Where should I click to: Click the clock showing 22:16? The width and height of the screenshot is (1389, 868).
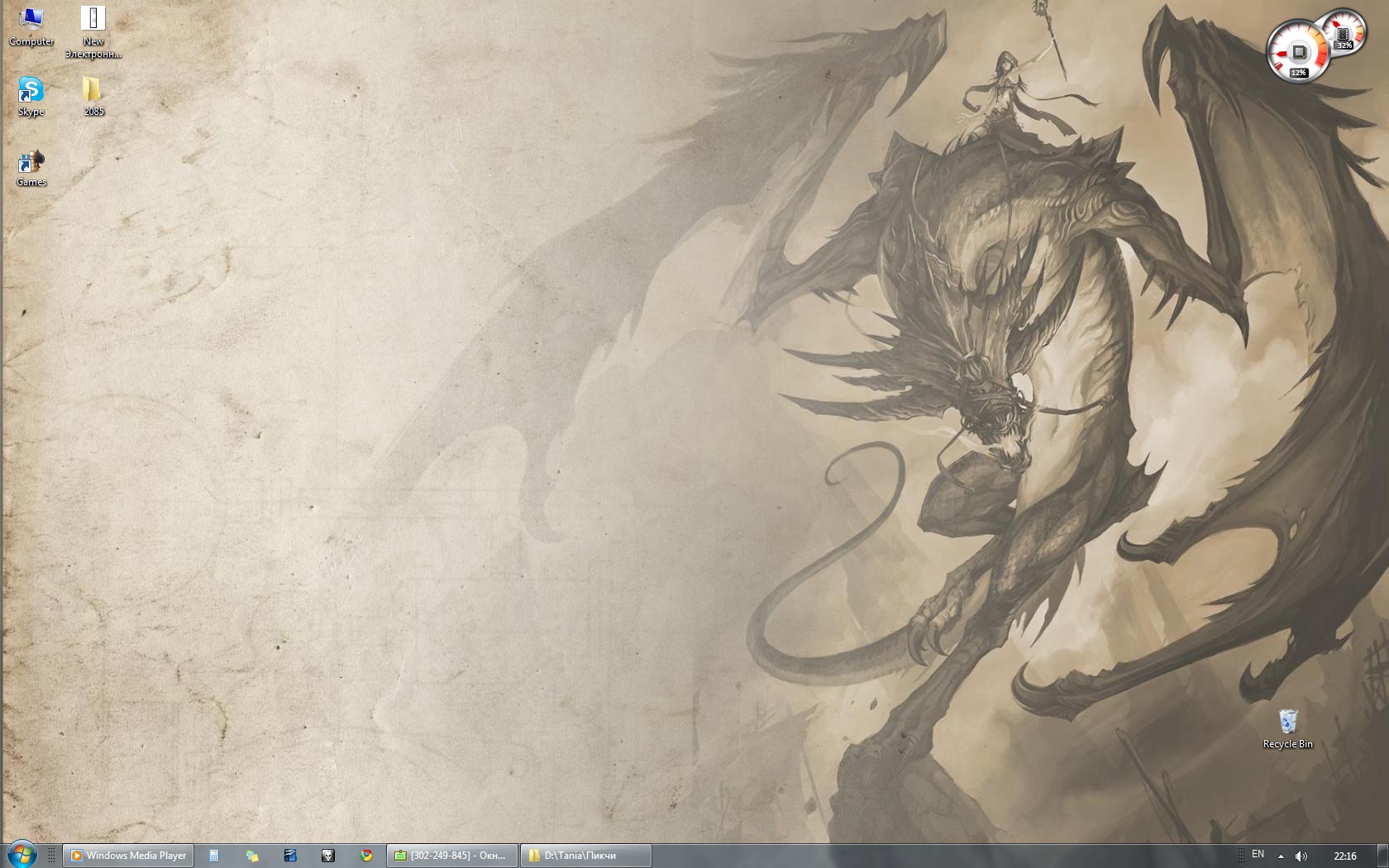coord(1345,856)
